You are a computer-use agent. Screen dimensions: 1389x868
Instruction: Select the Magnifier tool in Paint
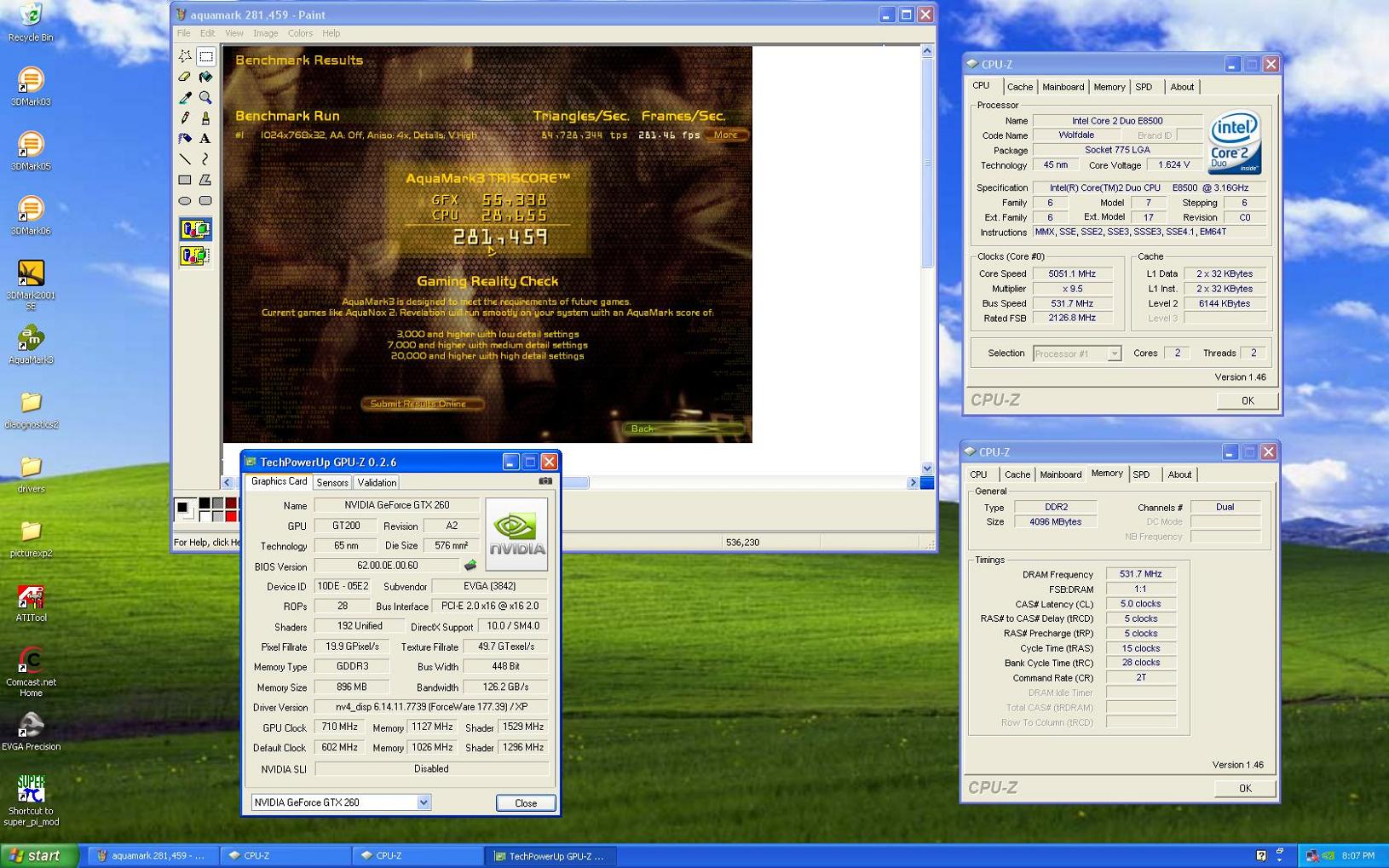tap(205, 97)
